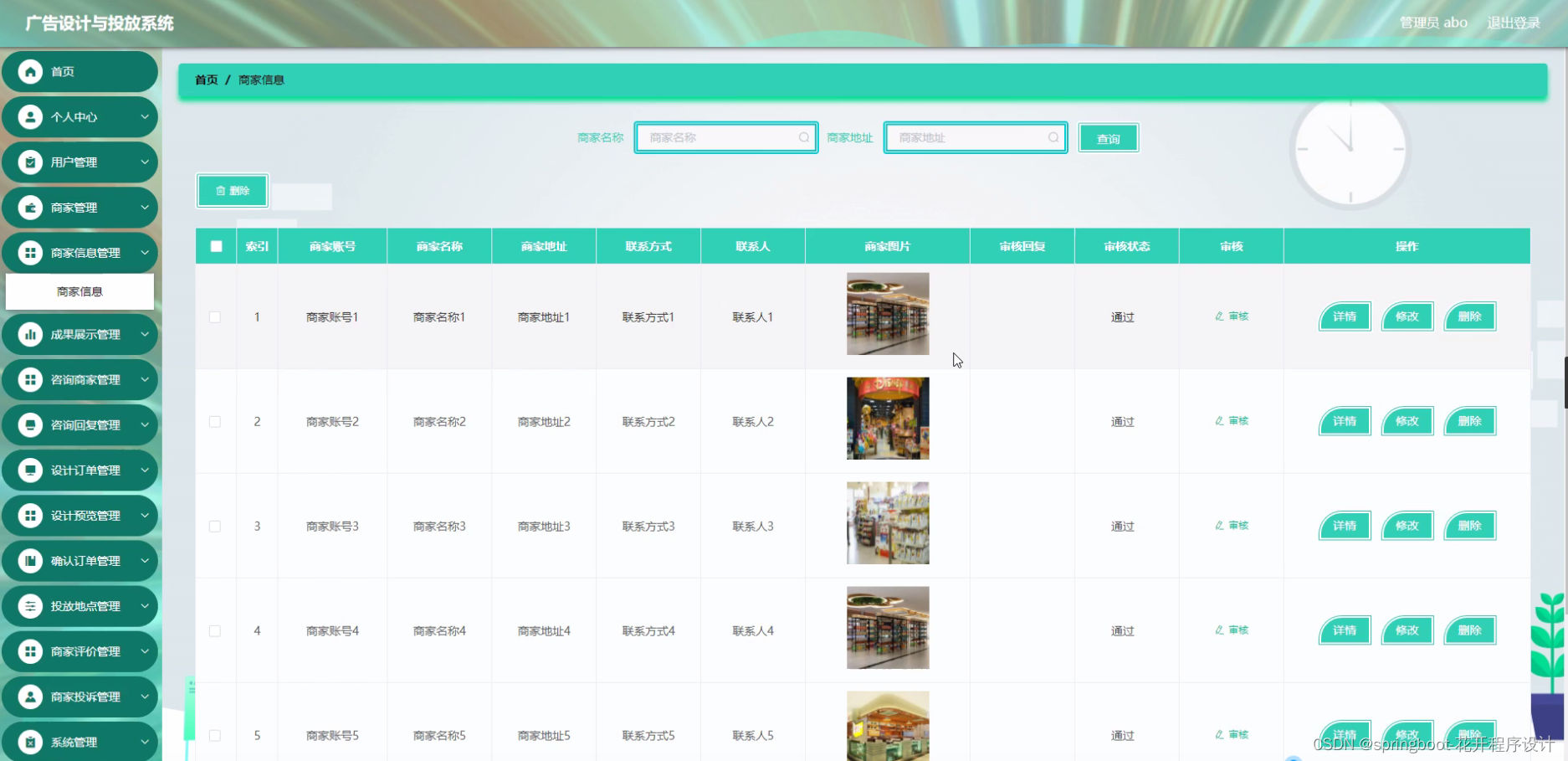Click the trash icon on the 删除 button

(x=220, y=190)
